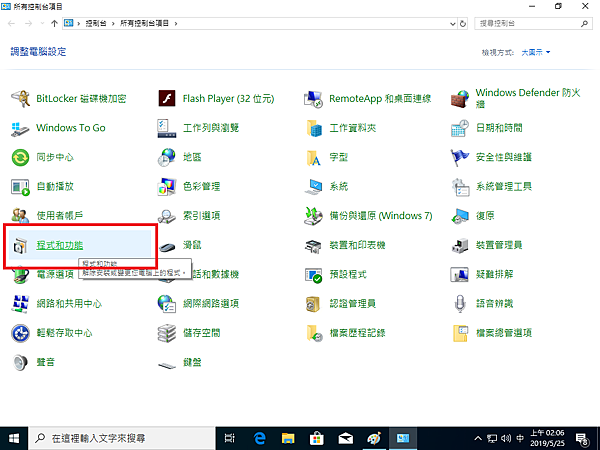Open 疑難排解 icon
The width and height of the screenshot is (600, 450).
tap(460, 274)
